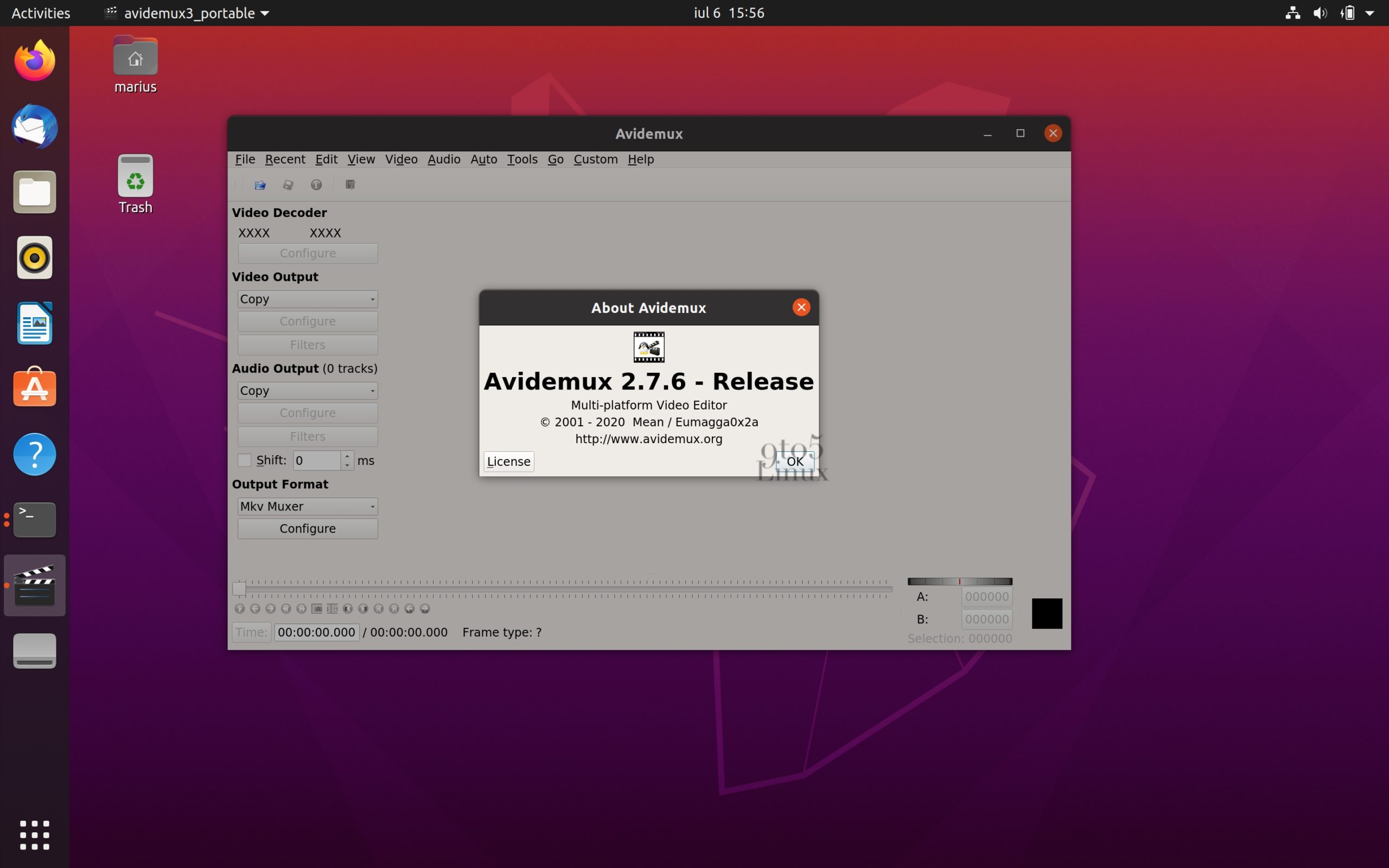Open the Tools menu
The image size is (1389, 868).
(522, 159)
